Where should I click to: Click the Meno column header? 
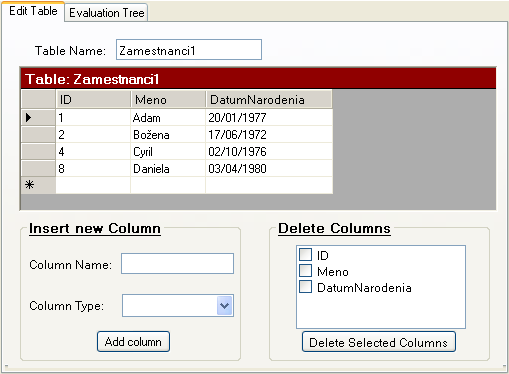pyautogui.click(x=168, y=99)
